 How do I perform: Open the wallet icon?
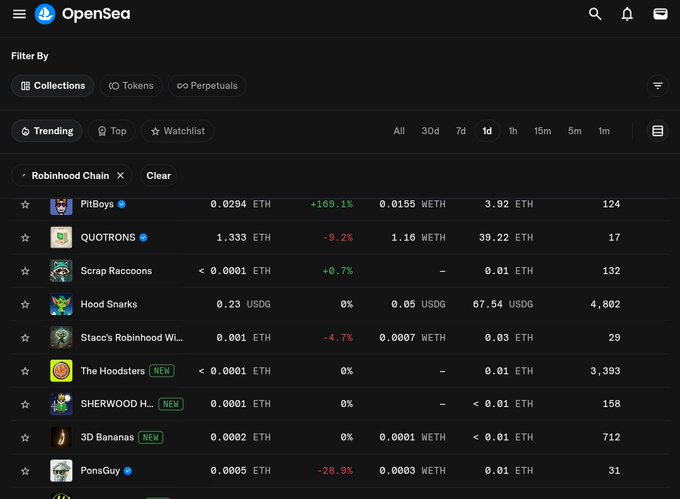pyautogui.click(x=660, y=14)
